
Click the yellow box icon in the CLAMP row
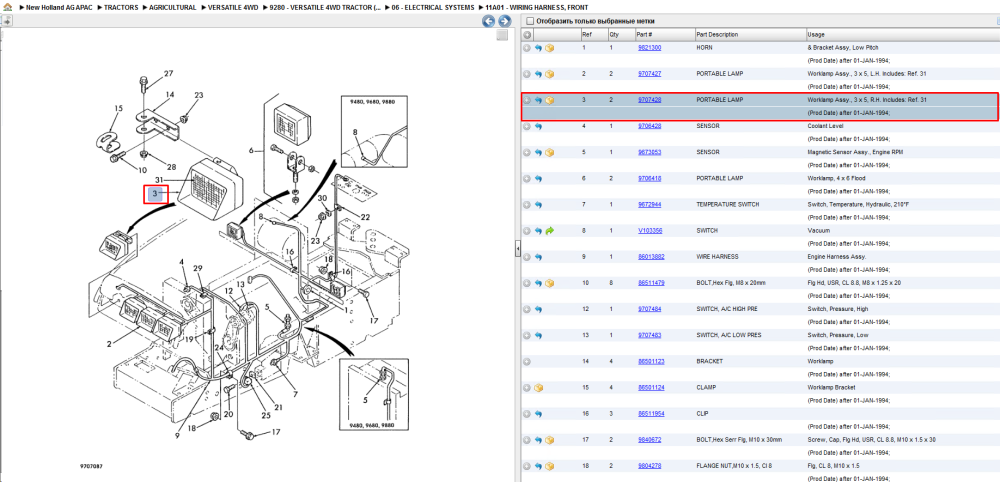click(x=538, y=388)
